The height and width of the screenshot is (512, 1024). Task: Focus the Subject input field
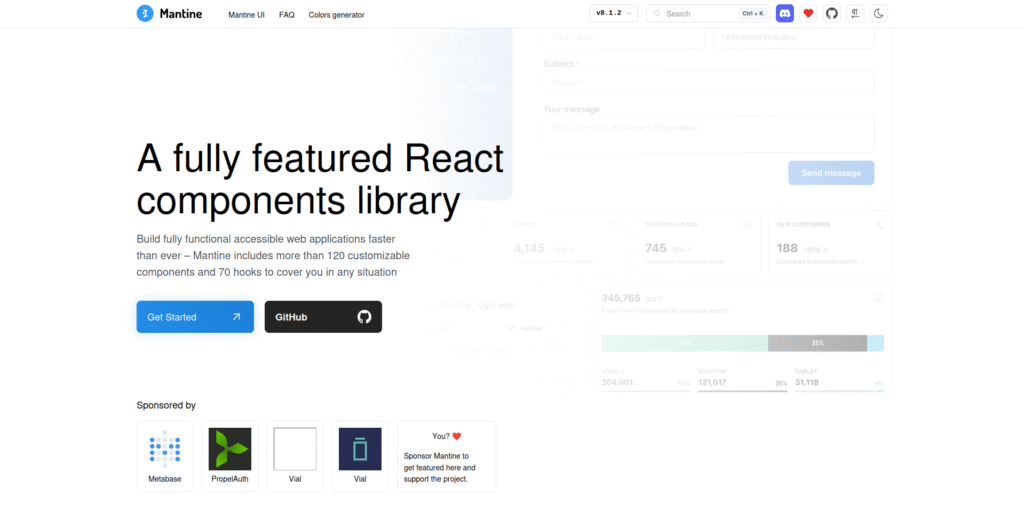click(x=709, y=83)
